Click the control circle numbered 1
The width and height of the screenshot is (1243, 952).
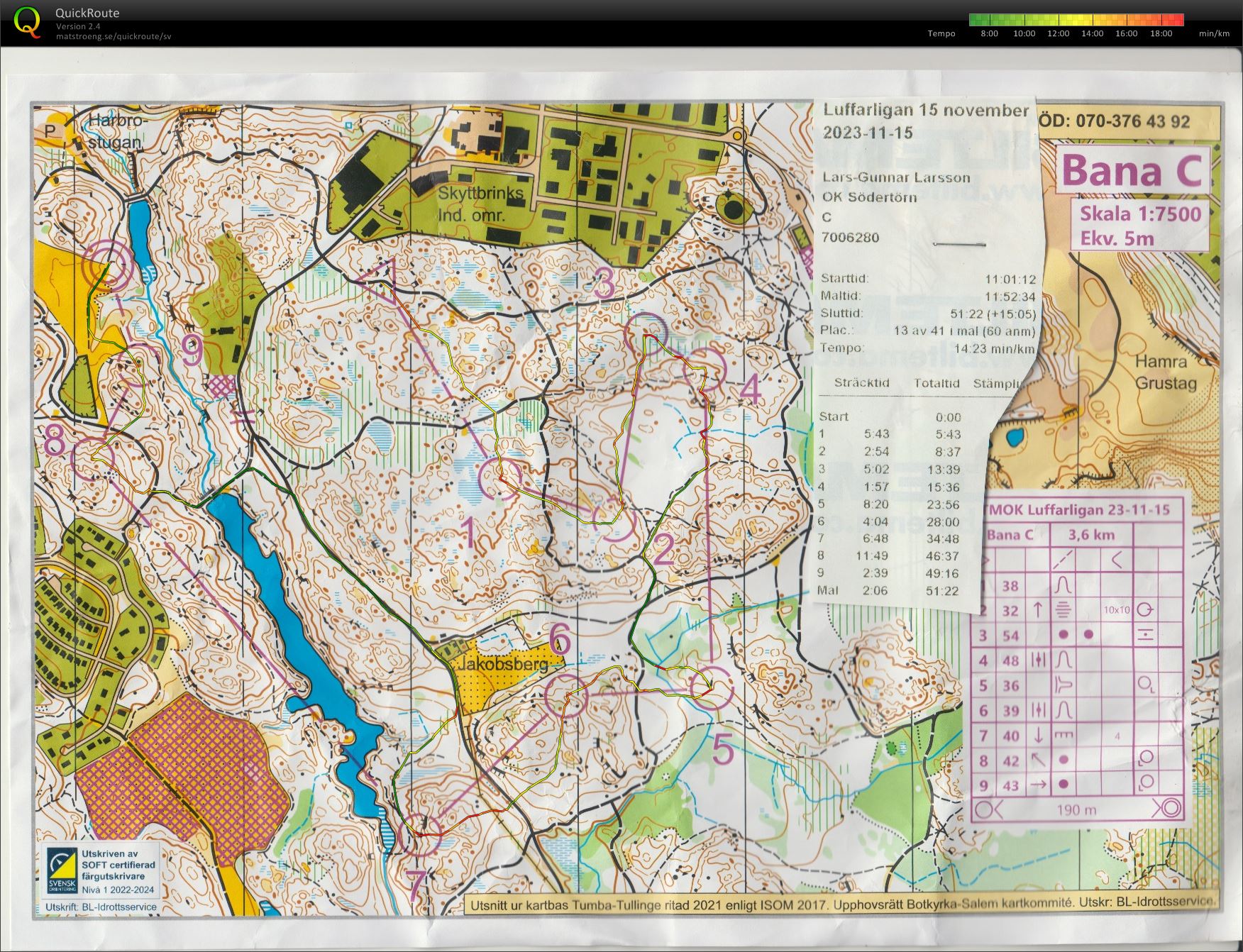coord(502,479)
